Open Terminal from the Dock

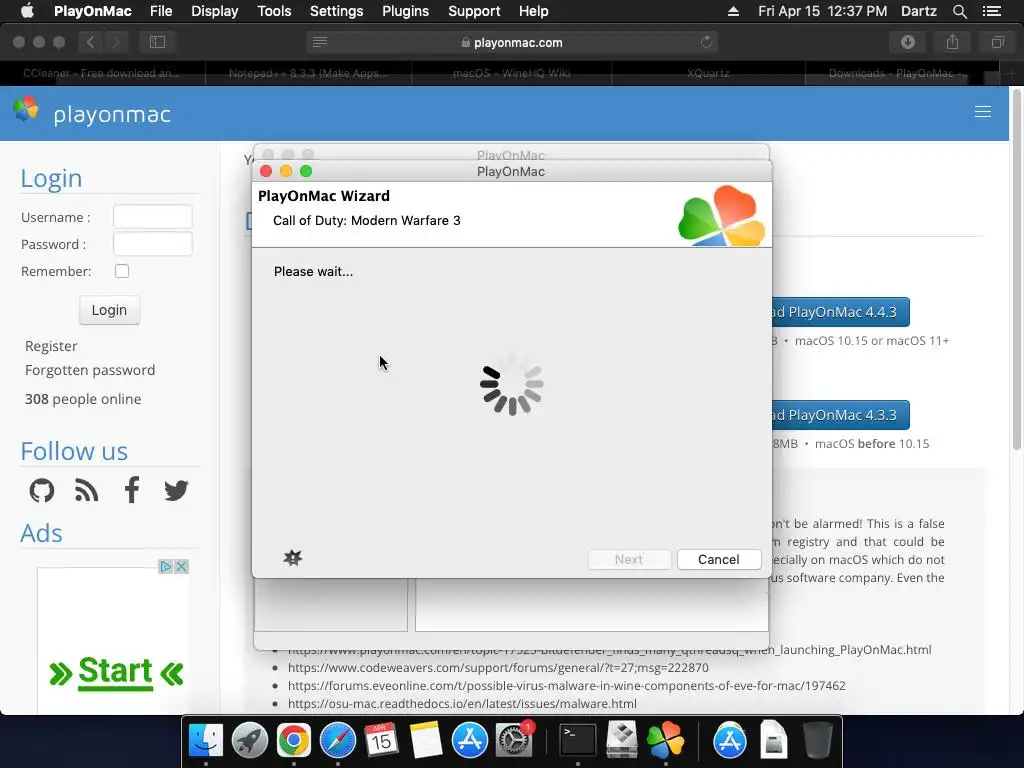pyautogui.click(x=578, y=741)
